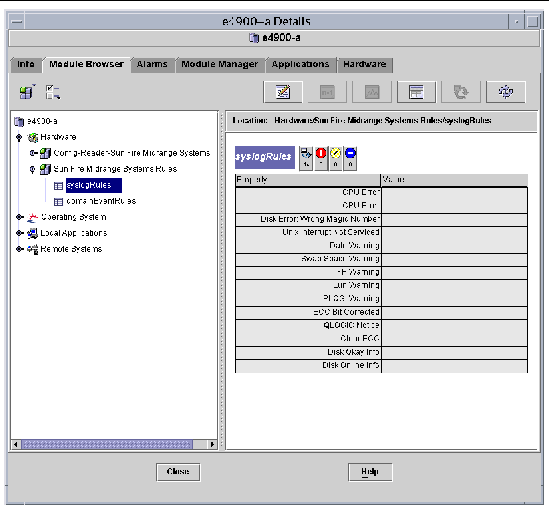Click the e4900-a host icon in title bar

[253, 37]
